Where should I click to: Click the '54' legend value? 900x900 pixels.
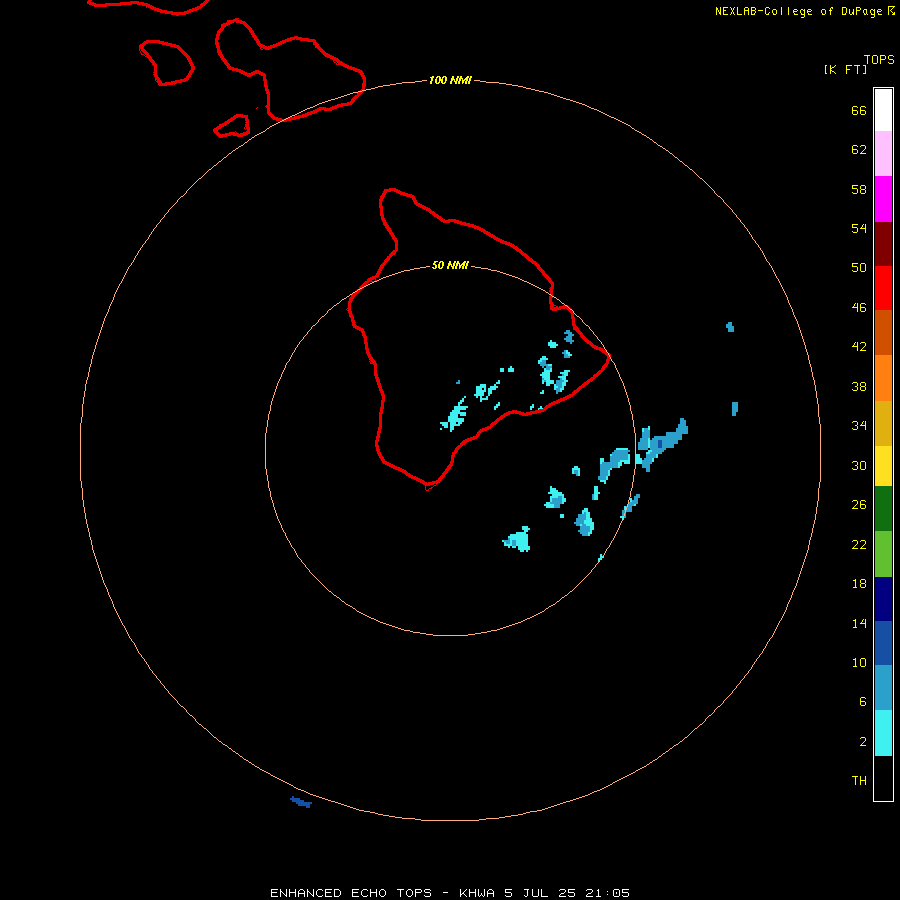click(x=859, y=228)
